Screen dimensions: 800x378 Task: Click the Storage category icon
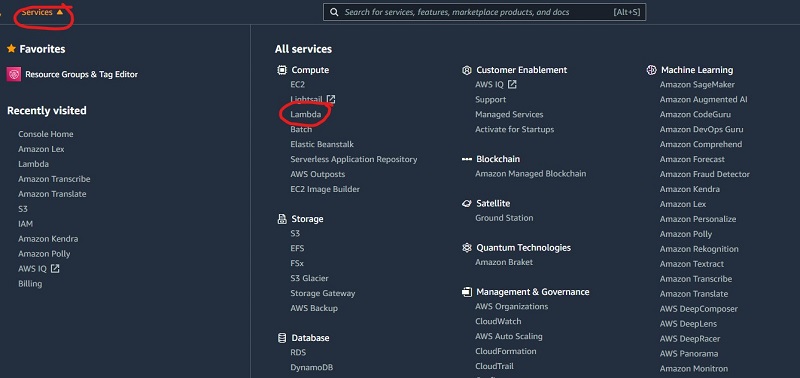click(x=282, y=219)
